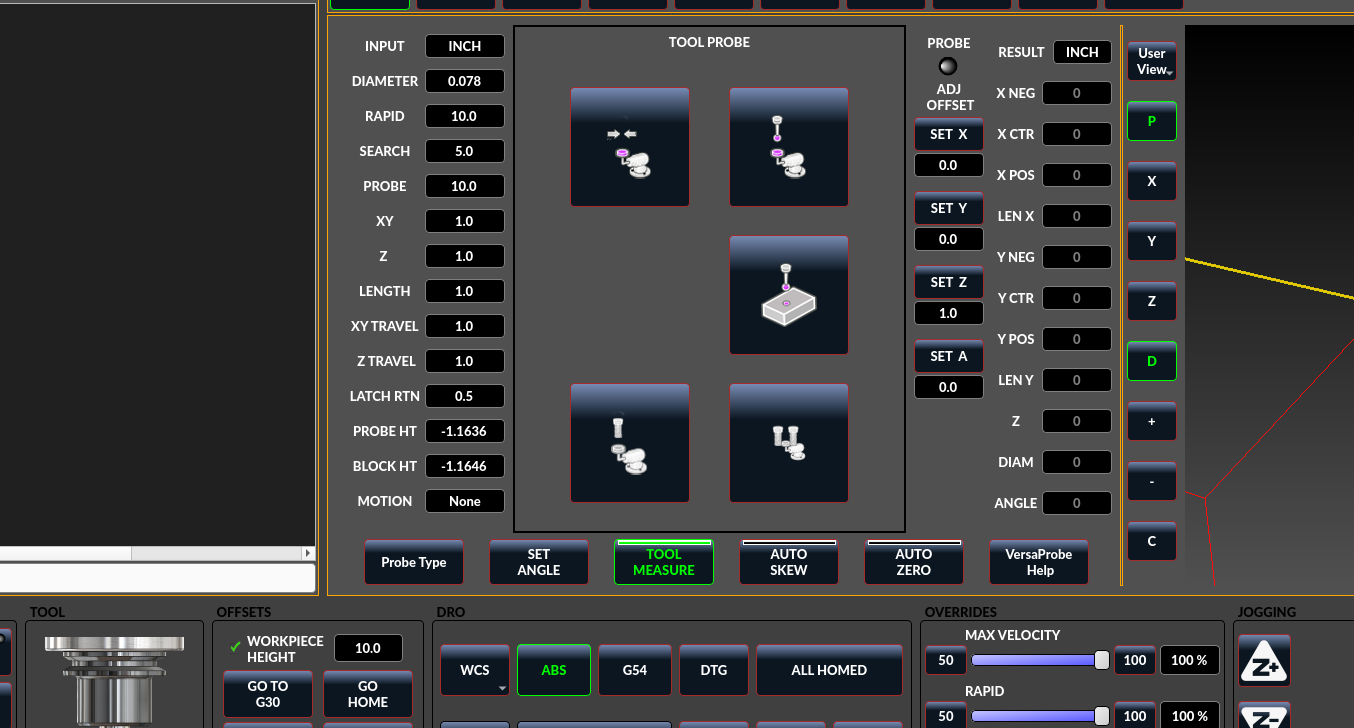Expand the WCS dropdown
Viewport: 1354px width, 728px height.
pos(475,670)
